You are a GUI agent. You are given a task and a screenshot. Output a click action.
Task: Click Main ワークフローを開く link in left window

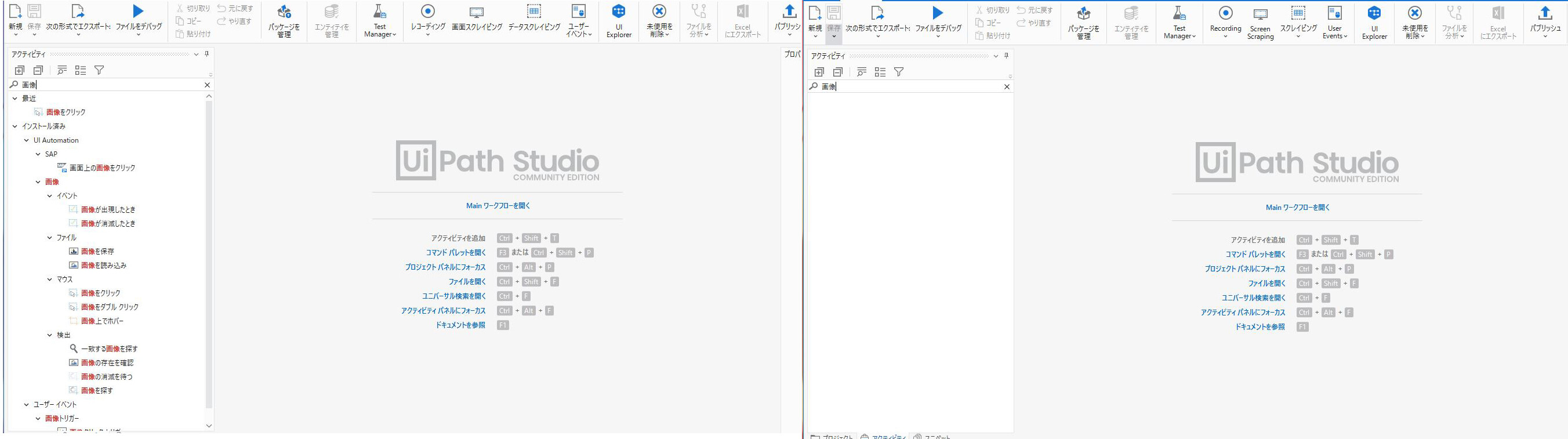click(x=498, y=206)
